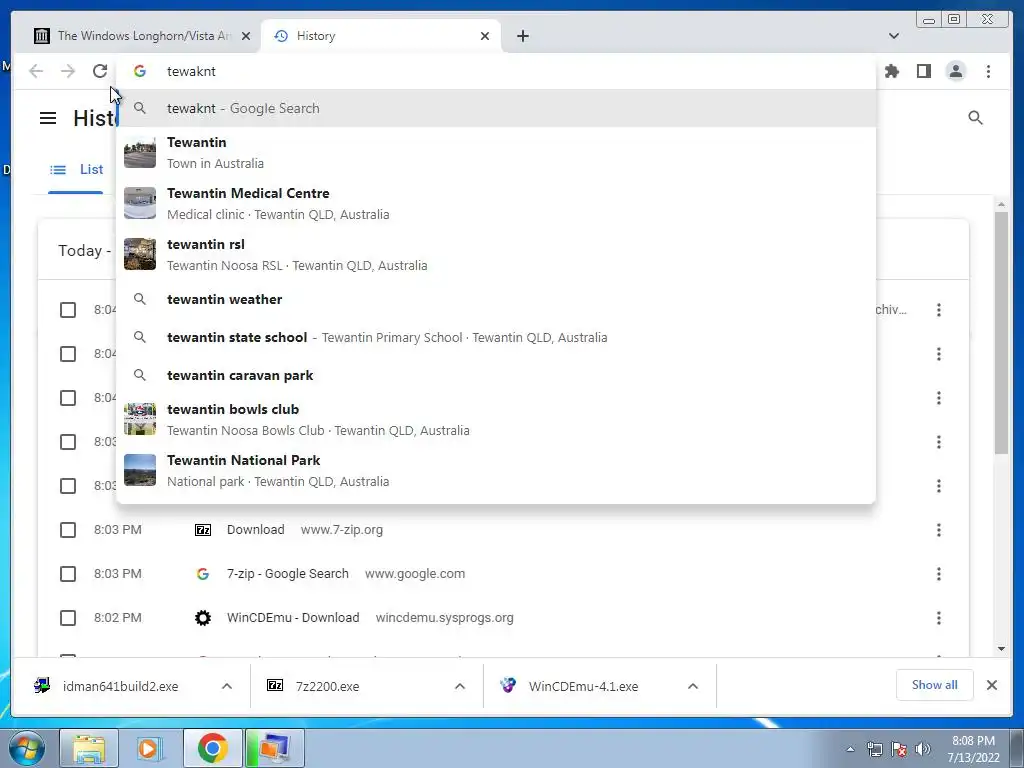The image size is (1024, 768).
Task: Launch Windows Media Player from taskbar
Action: coord(150,748)
